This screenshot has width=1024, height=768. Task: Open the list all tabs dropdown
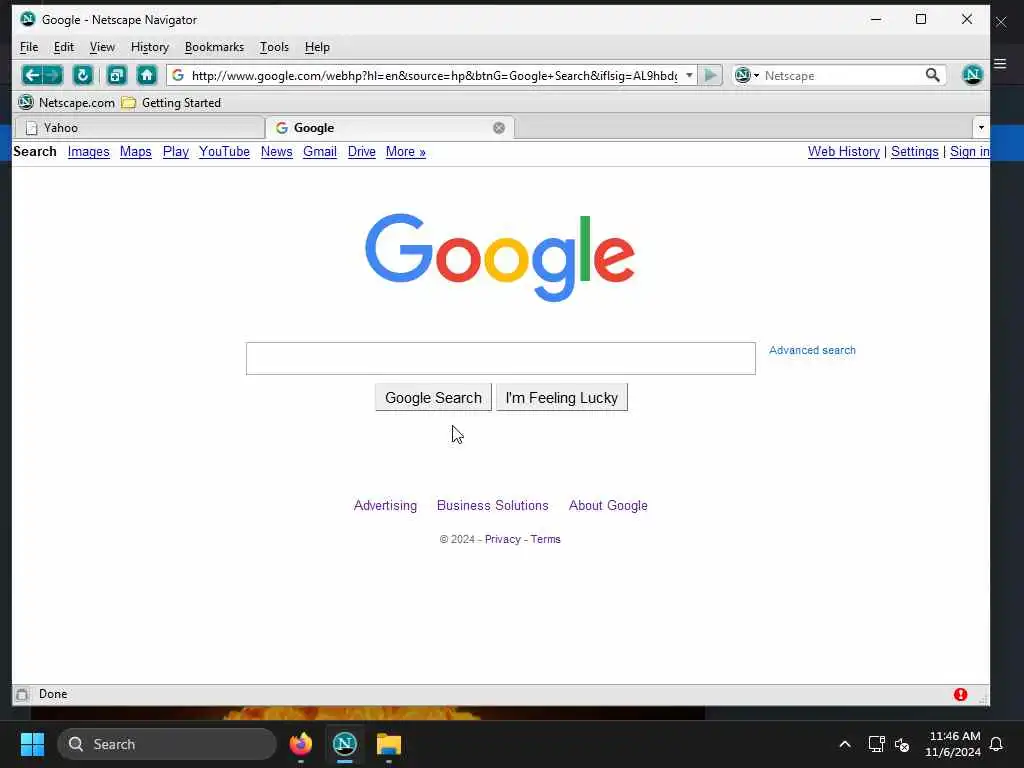(981, 127)
